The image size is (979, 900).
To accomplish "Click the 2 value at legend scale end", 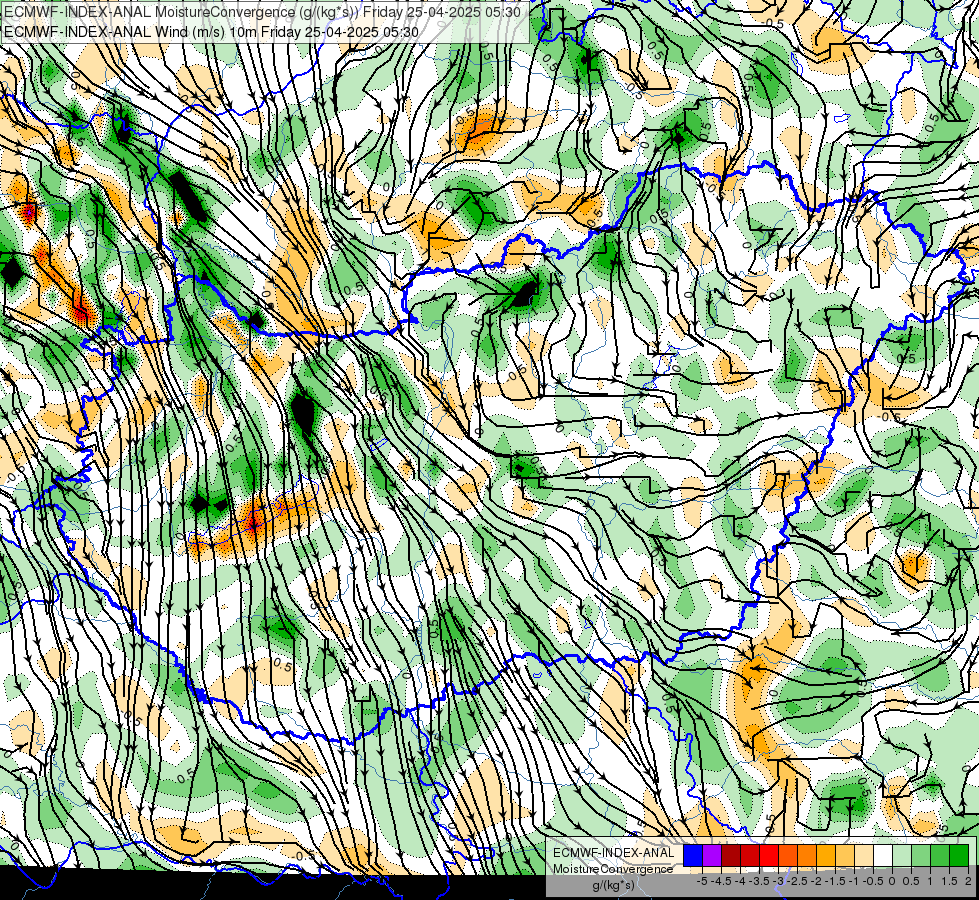I will (968, 881).
